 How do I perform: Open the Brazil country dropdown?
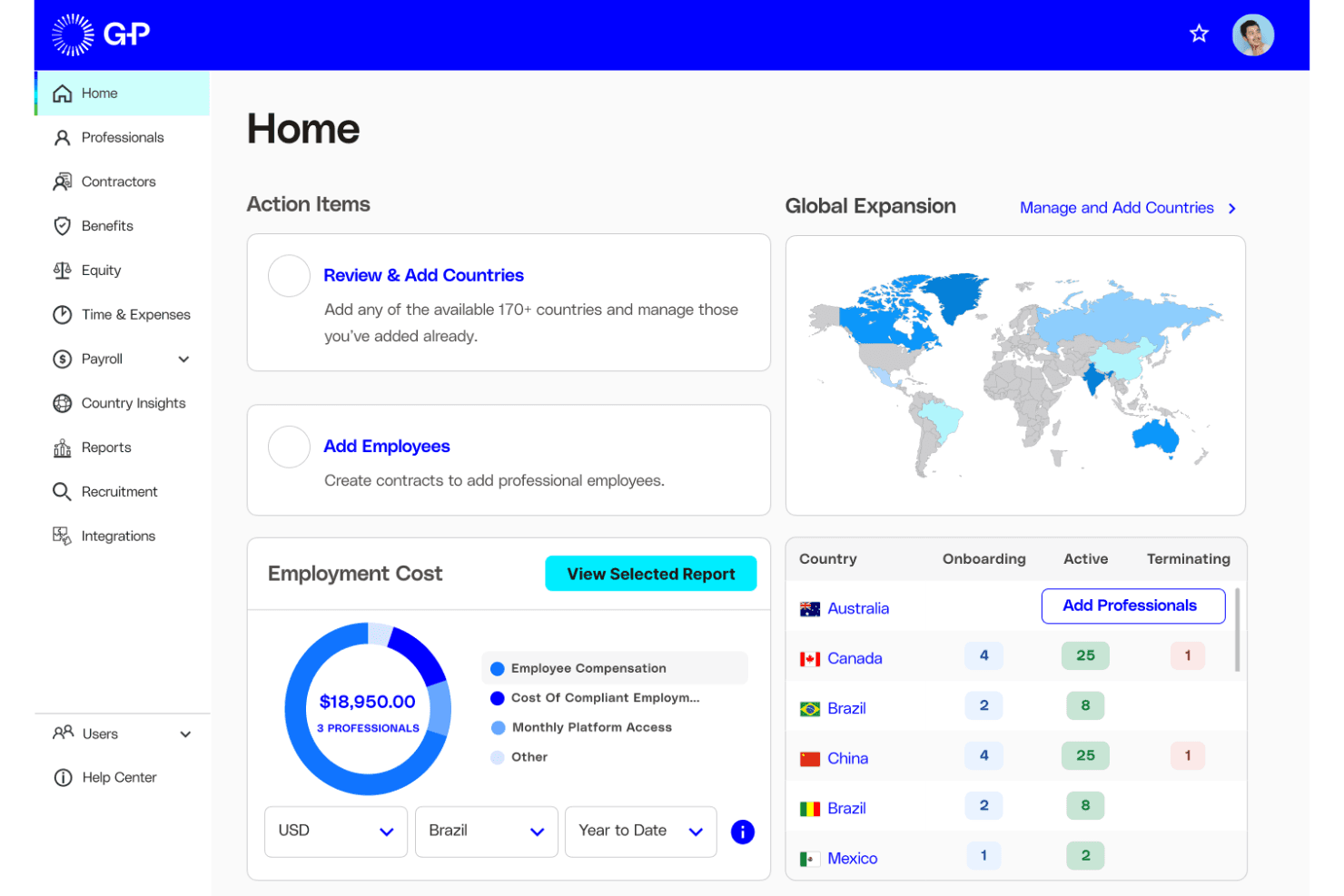487,832
